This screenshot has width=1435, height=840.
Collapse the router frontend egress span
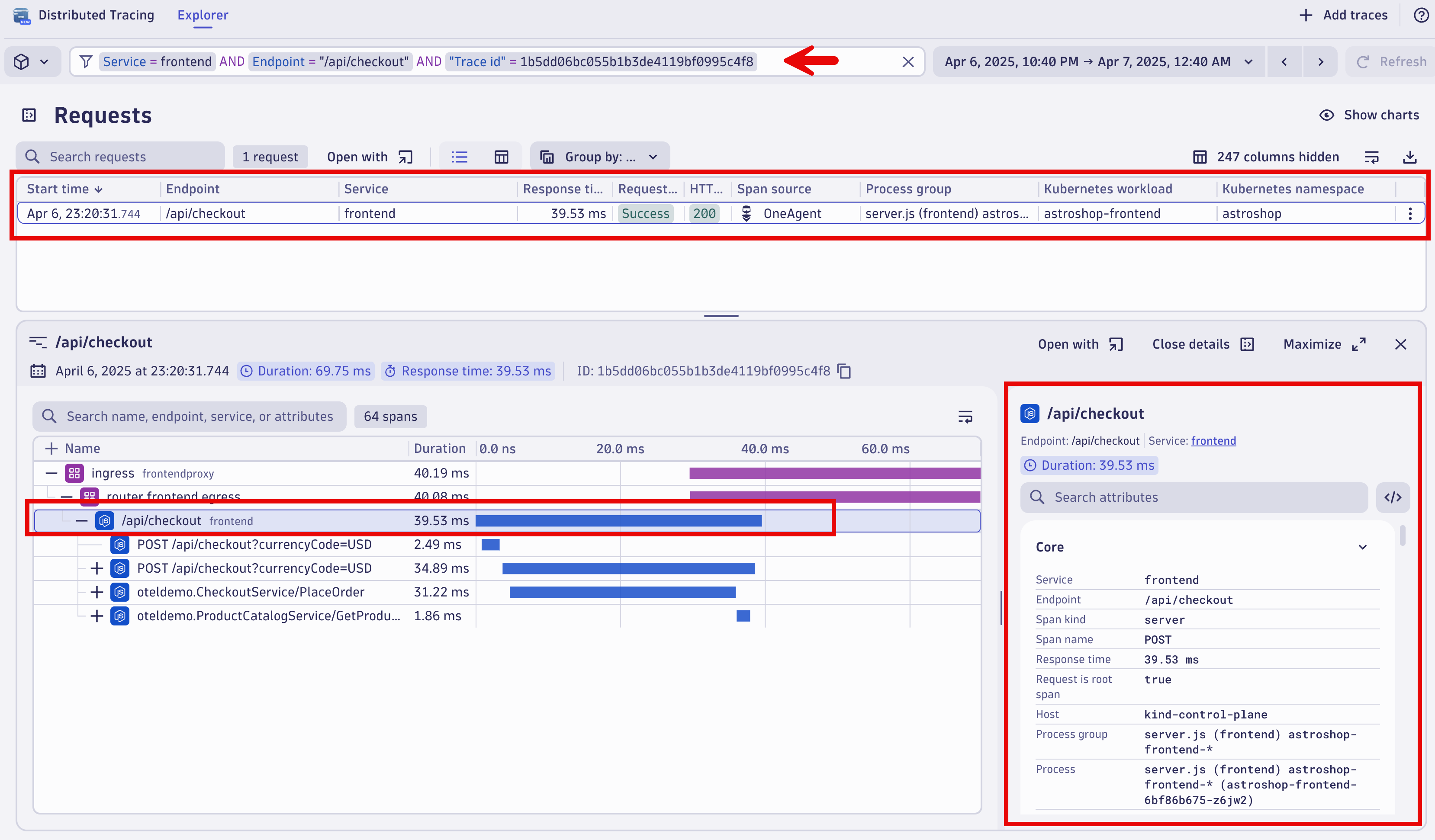(x=67, y=497)
